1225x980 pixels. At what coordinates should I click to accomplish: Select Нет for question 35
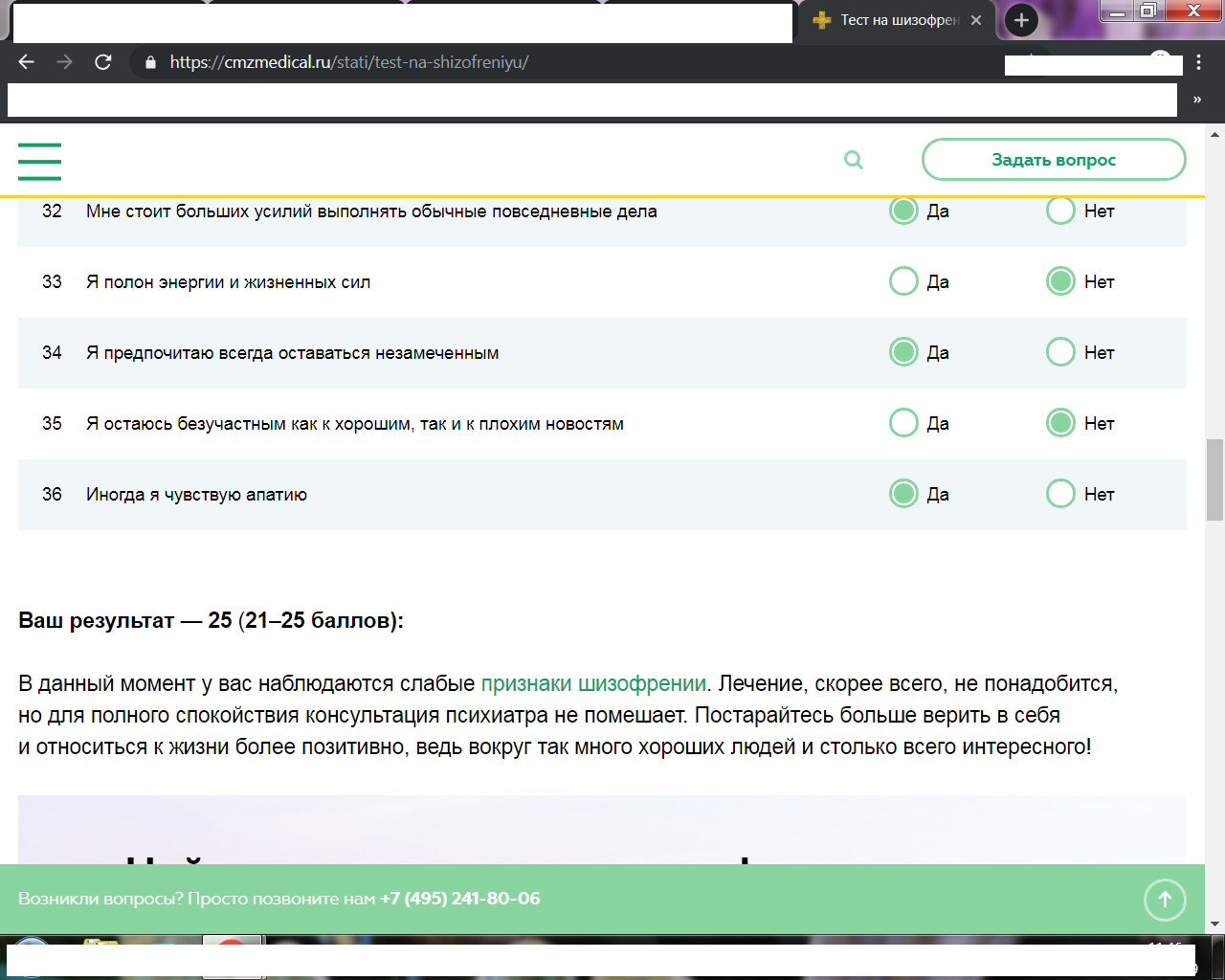point(1060,423)
